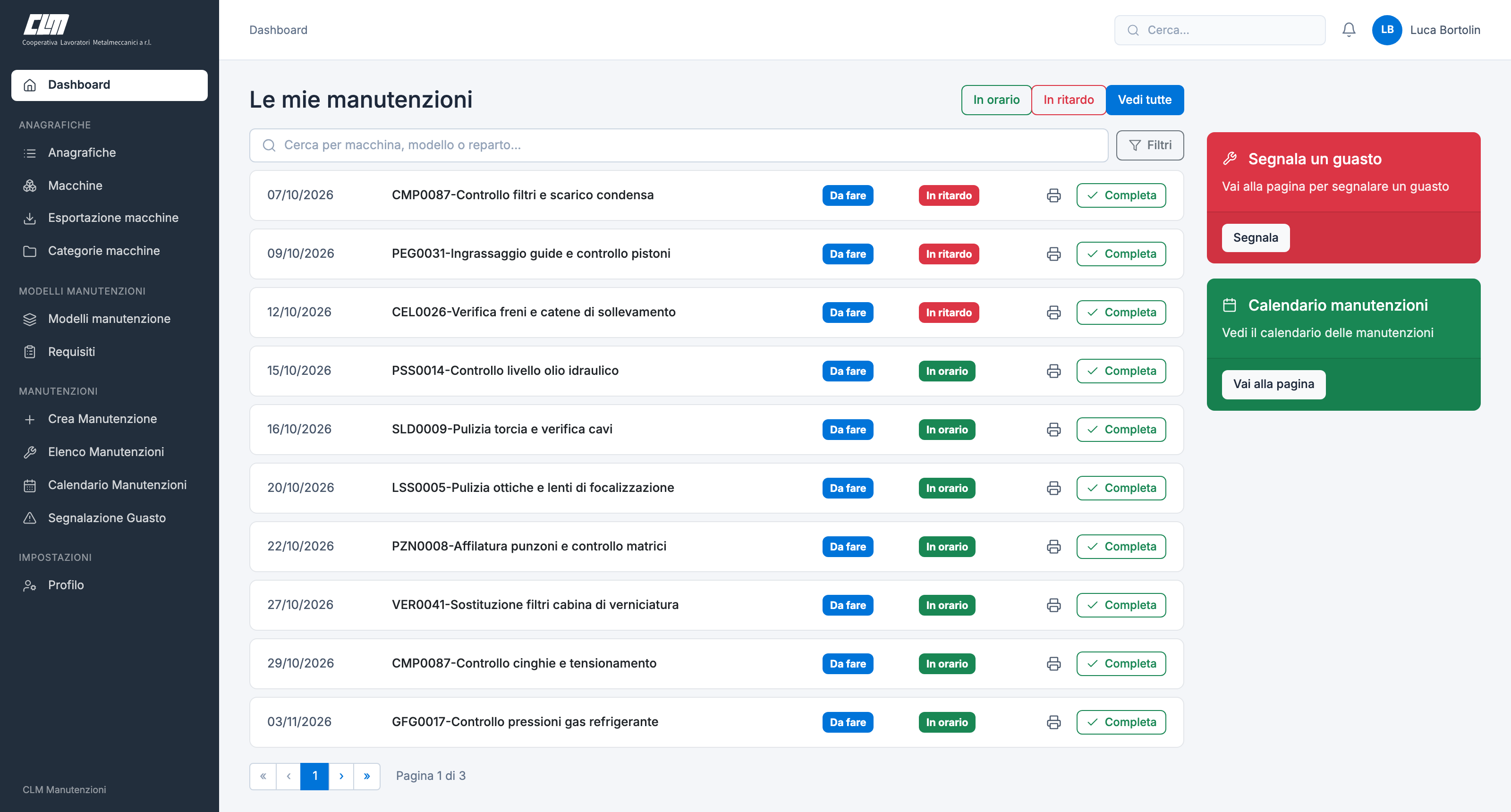The width and height of the screenshot is (1511, 812).
Task: Print the CEL0026 Verifica freni maintenance
Action: tap(1053, 313)
